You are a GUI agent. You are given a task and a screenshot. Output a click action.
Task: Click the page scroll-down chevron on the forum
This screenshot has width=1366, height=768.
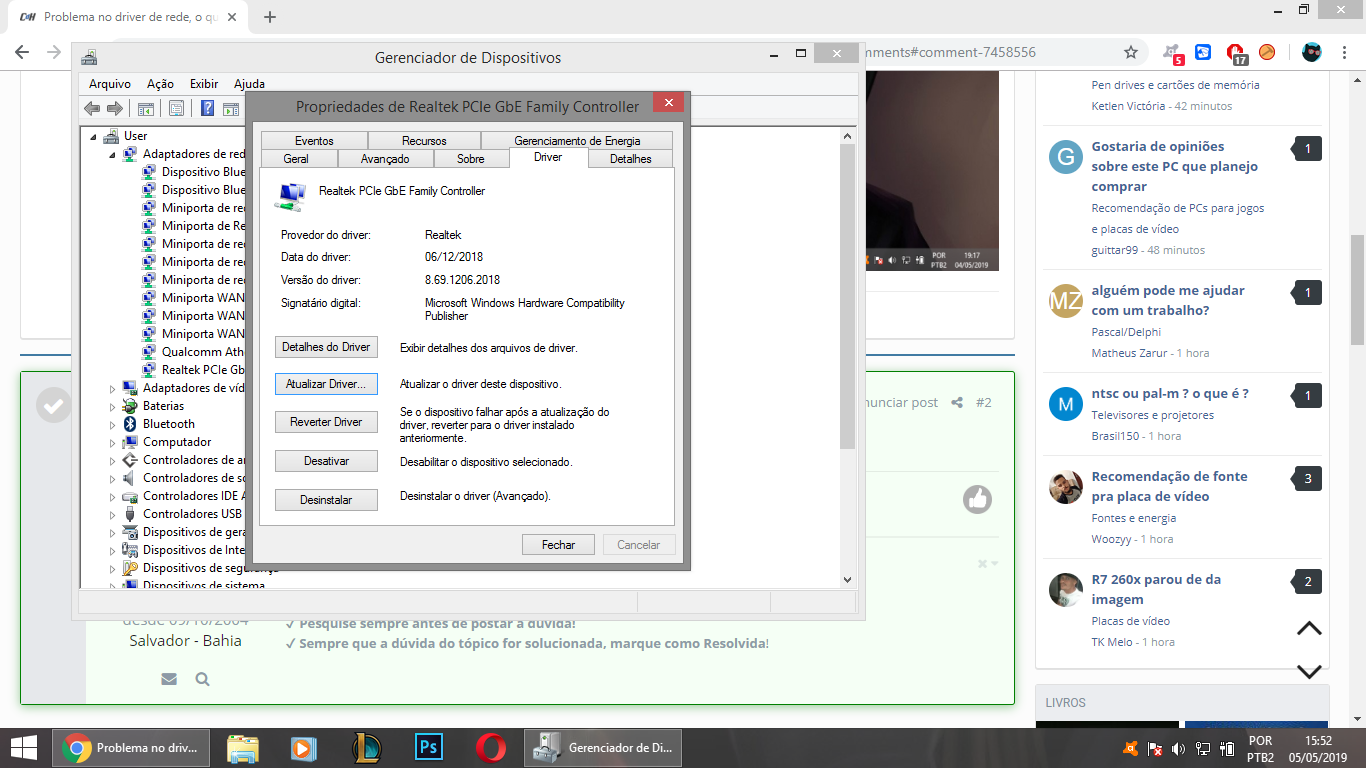[x=1309, y=671]
